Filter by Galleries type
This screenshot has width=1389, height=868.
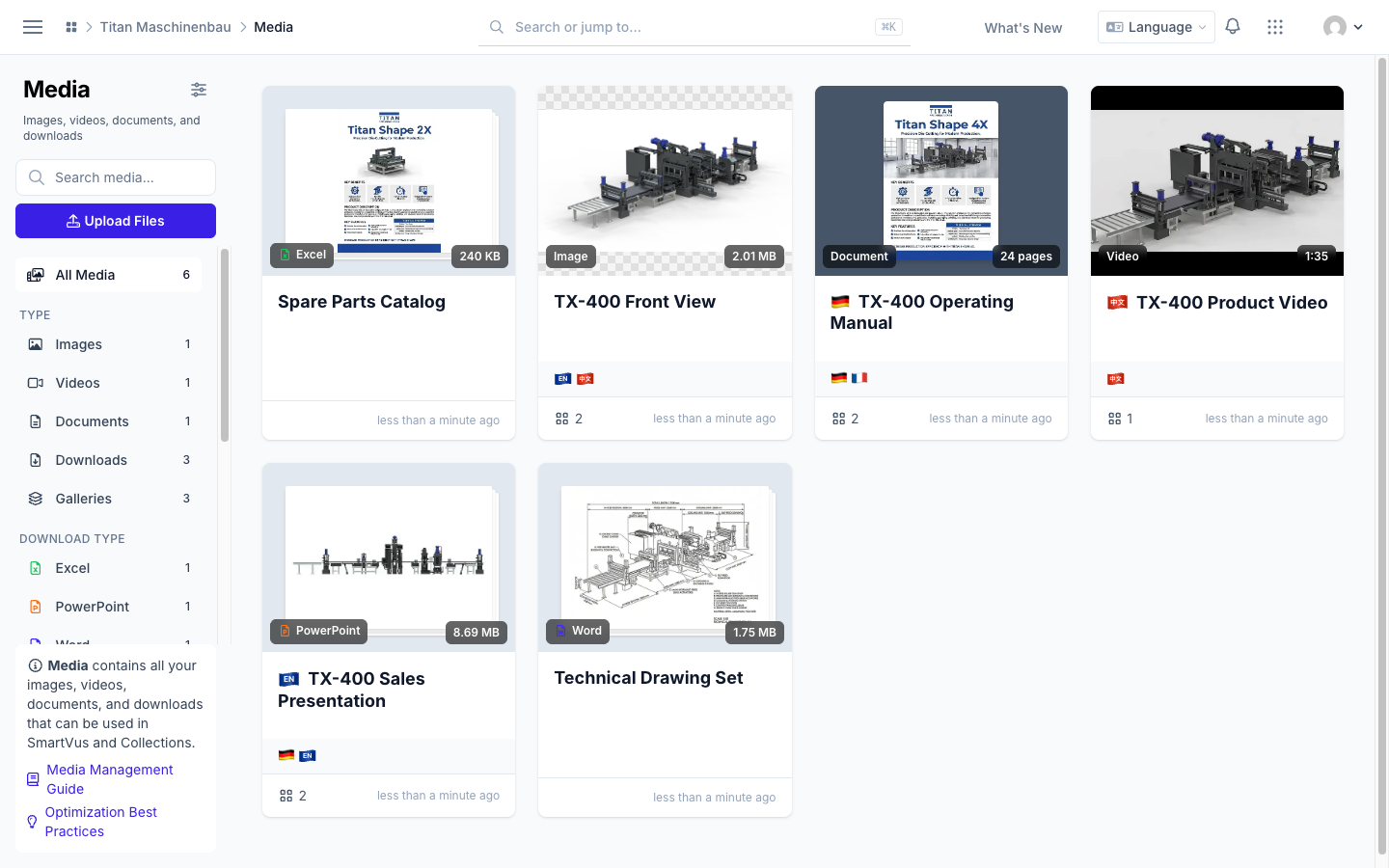(x=109, y=499)
